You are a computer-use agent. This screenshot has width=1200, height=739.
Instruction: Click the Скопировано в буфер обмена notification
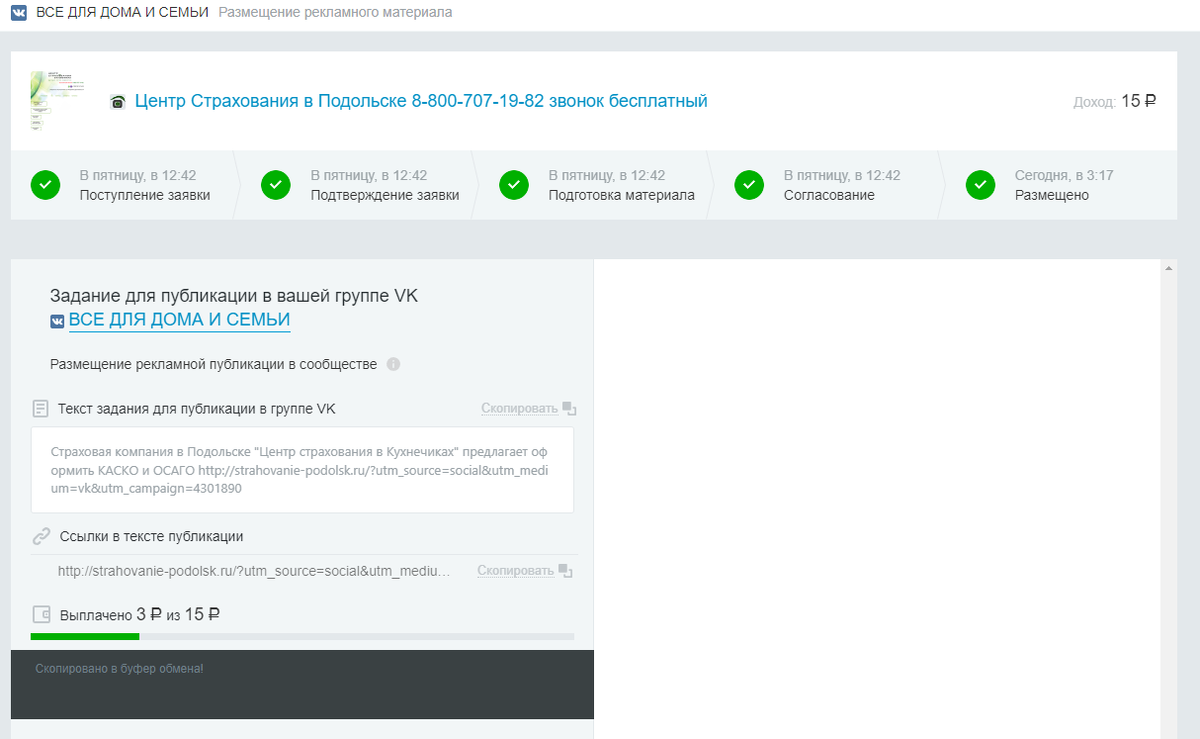(302, 684)
